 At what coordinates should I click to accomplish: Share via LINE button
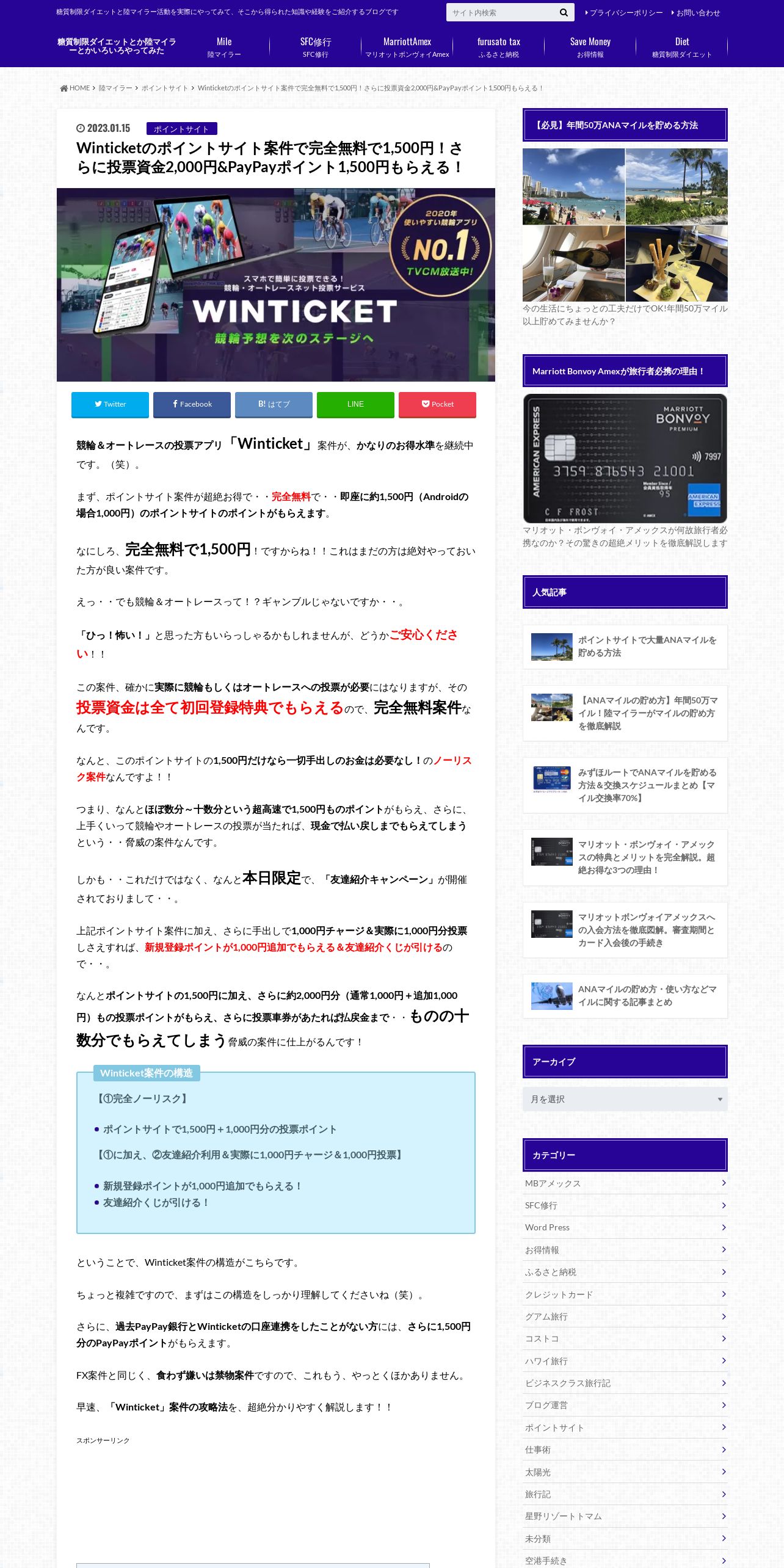(355, 404)
